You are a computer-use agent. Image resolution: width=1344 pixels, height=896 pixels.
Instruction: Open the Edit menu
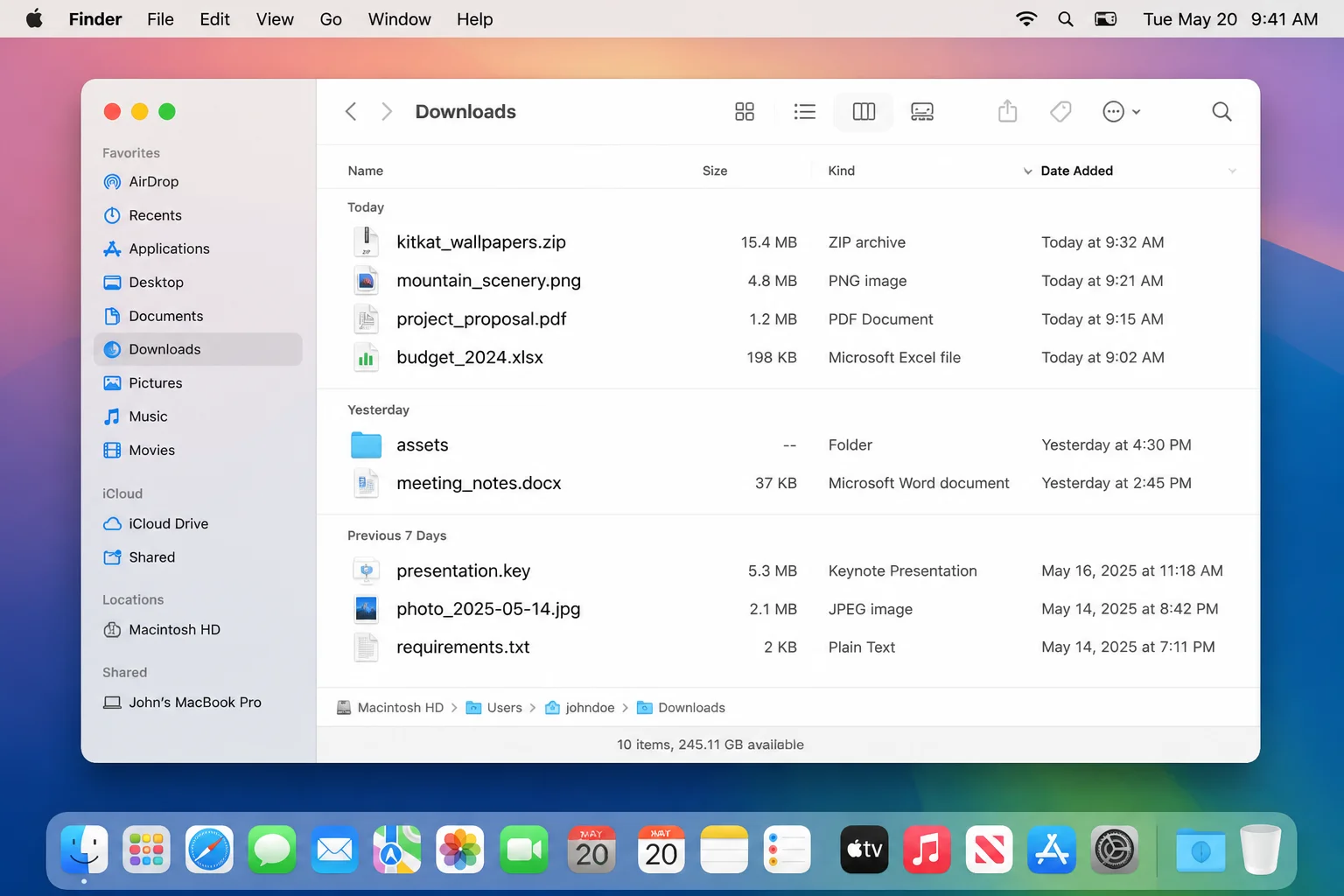[x=214, y=19]
